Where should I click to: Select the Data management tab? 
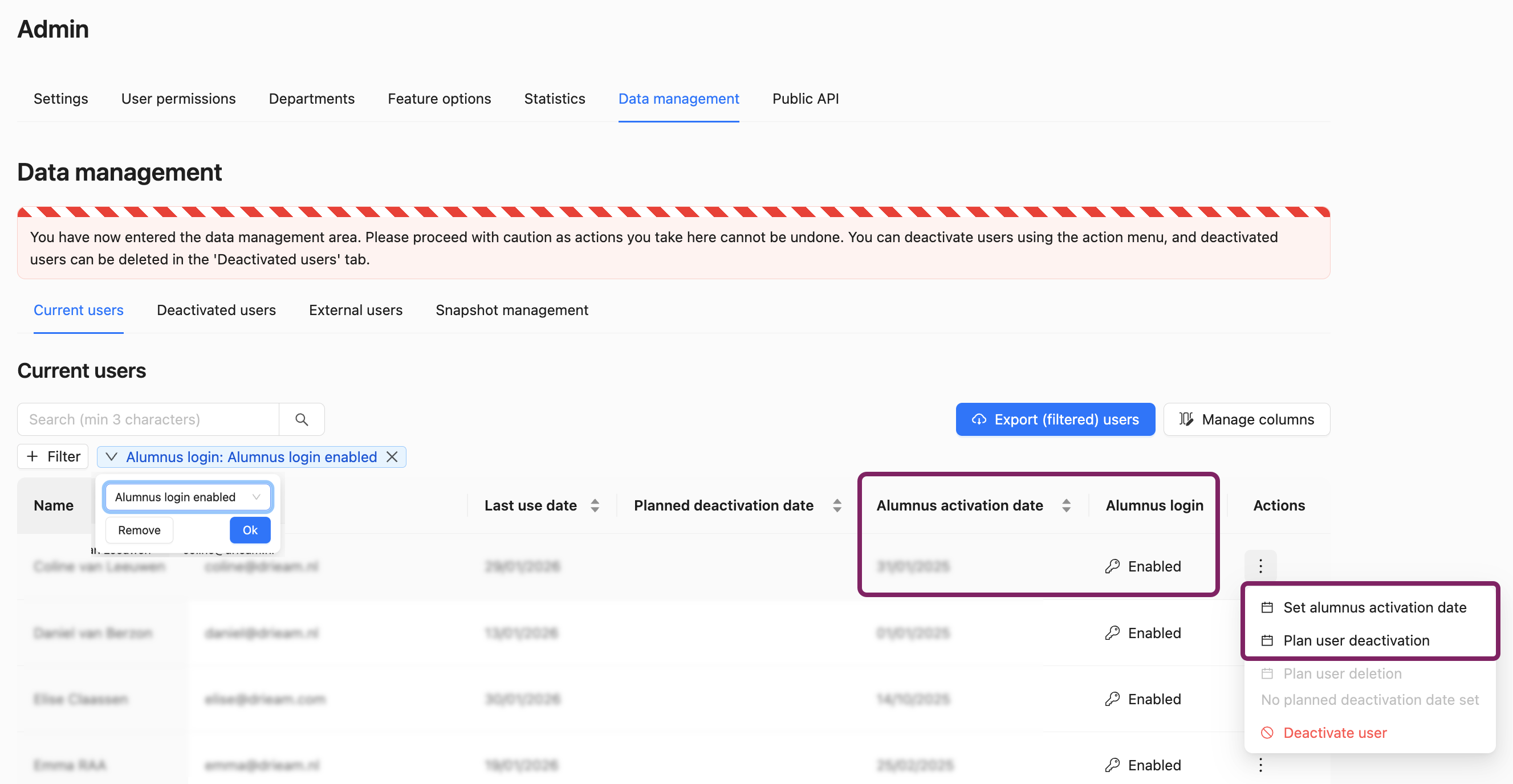[x=679, y=99]
